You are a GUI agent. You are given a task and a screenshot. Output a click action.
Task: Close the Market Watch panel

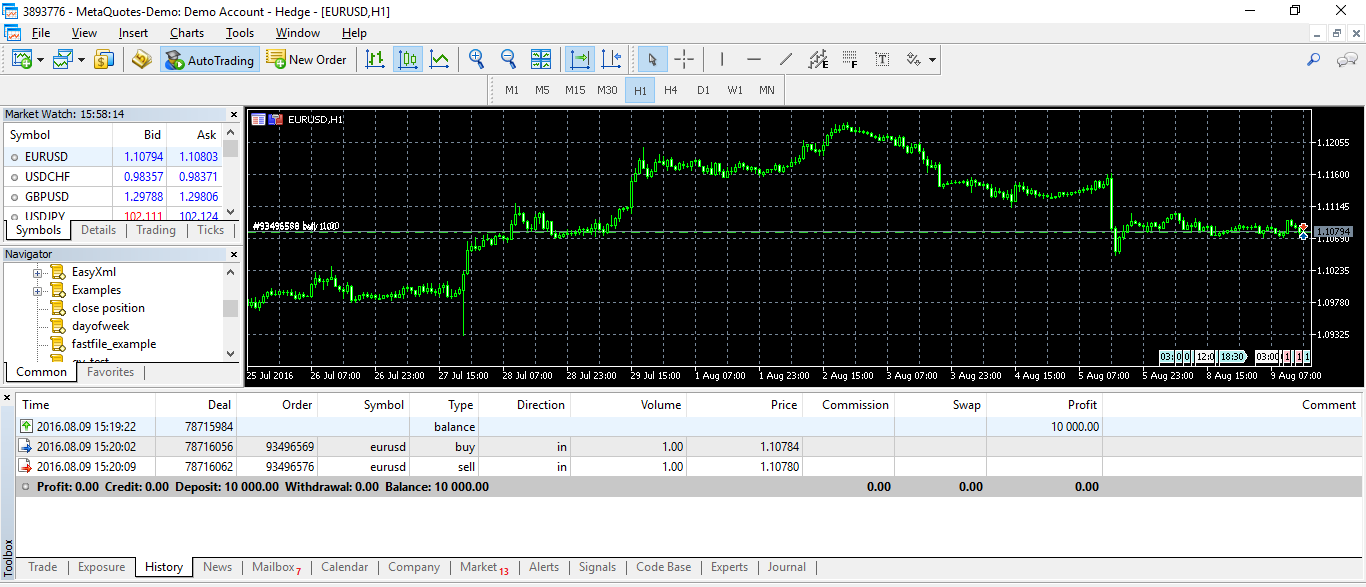234,115
